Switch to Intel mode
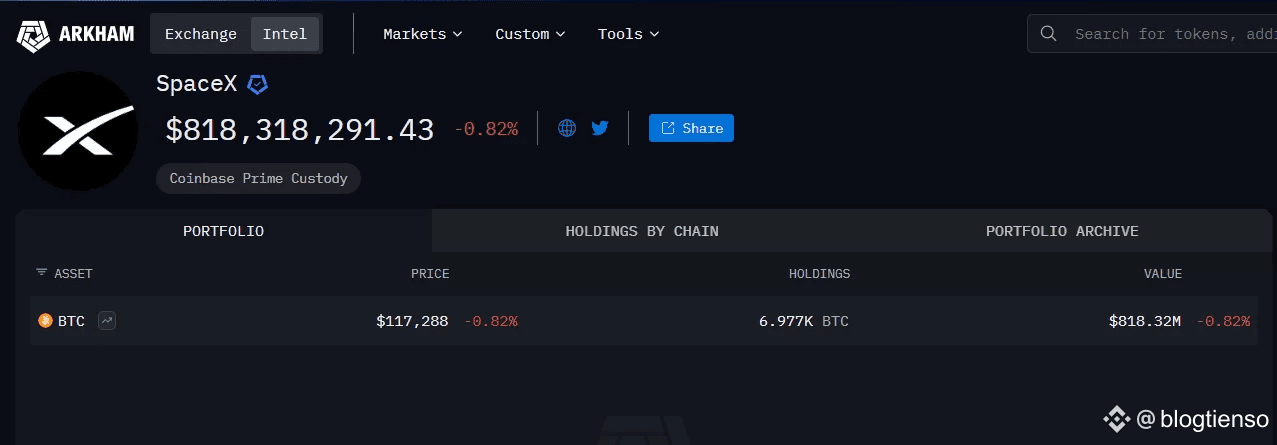 click(285, 34)
